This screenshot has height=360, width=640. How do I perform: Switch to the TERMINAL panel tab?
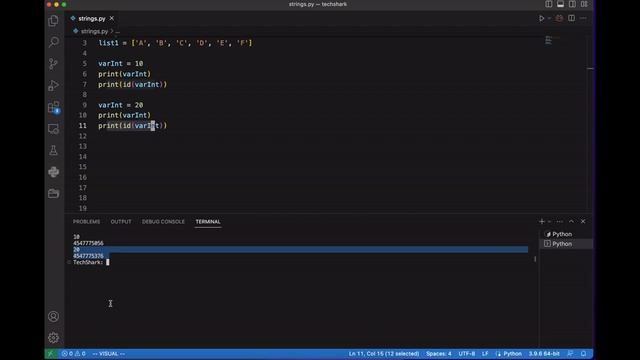coord(208,222)
